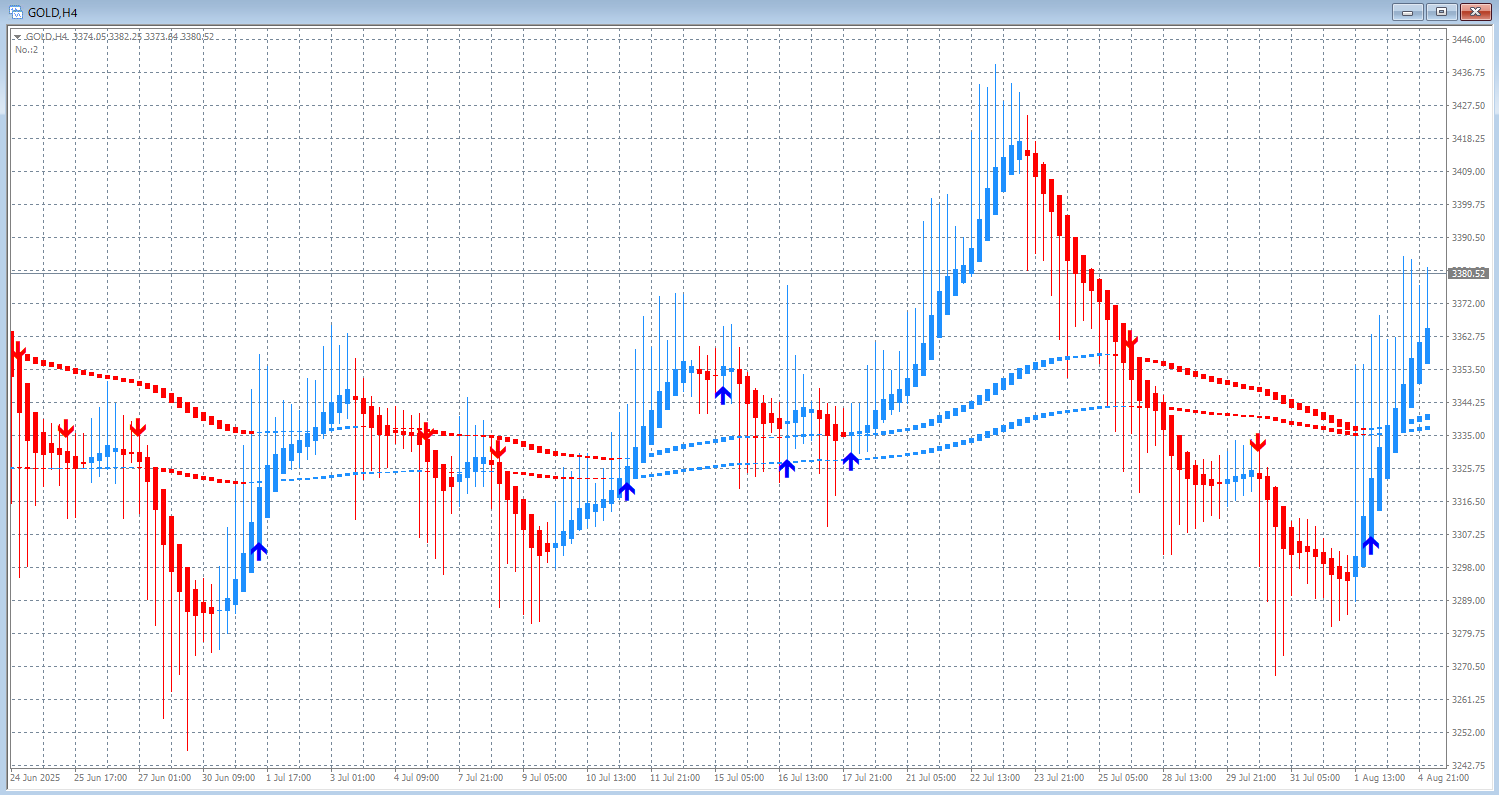Maximize the GOLD,H4 chart window
Screen dimensions: 1499x795
pyautogui.click(x=1442, y=12)
